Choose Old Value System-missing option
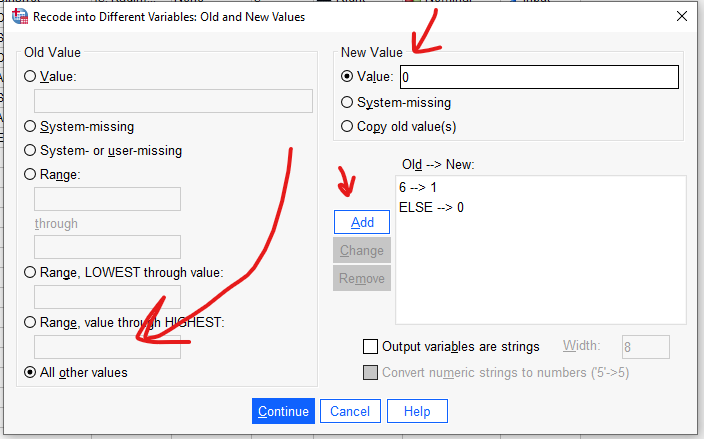The image size is (704, 439). (30, 127)
